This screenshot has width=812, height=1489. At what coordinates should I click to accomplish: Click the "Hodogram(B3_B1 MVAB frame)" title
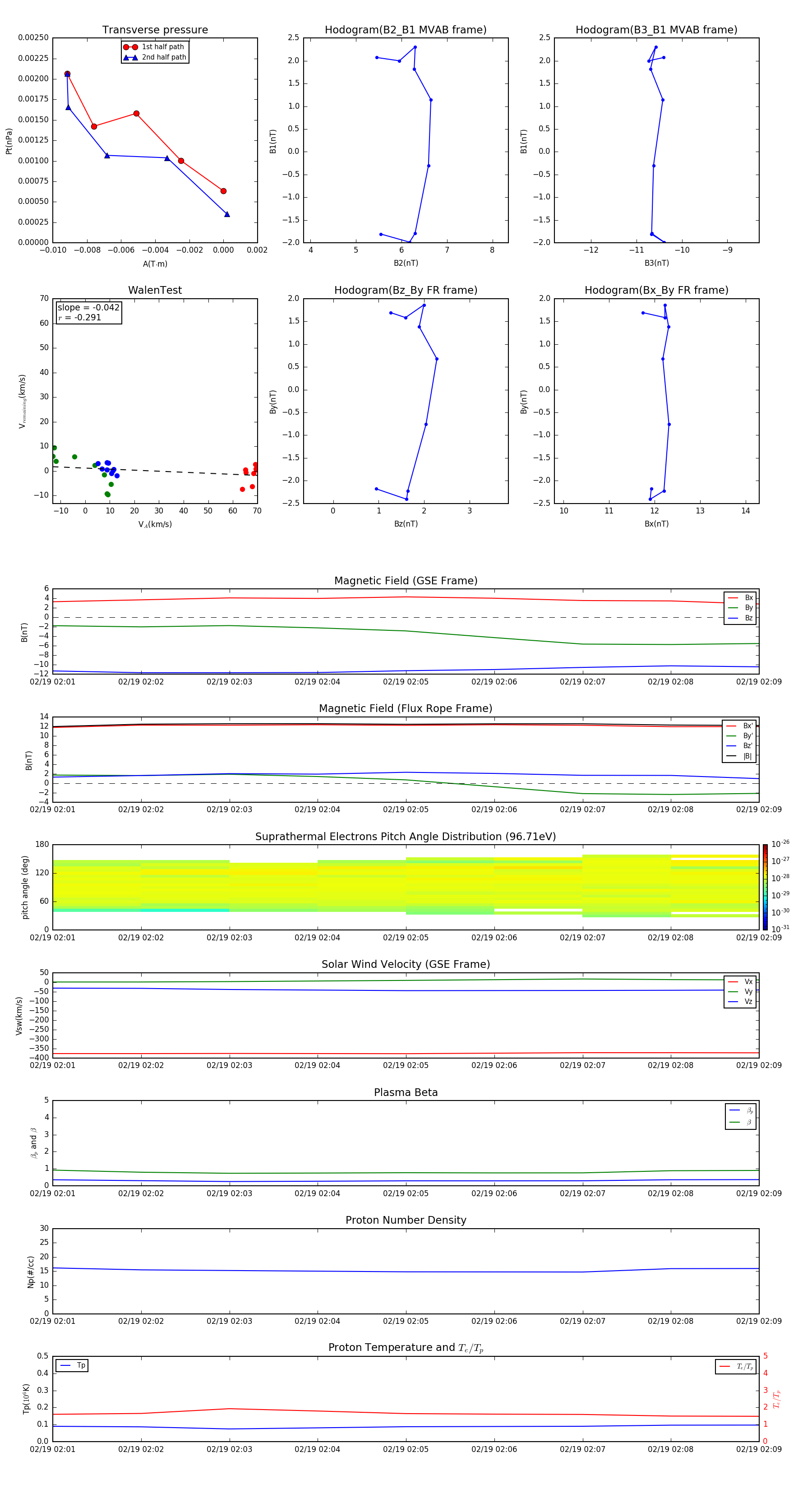pyautogui.click(x=656, y=30)
